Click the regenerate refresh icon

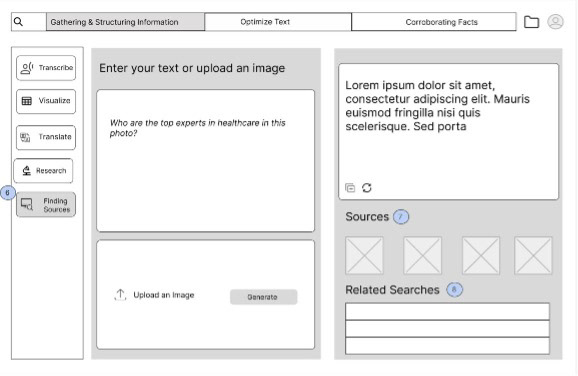tap(366, 188)
